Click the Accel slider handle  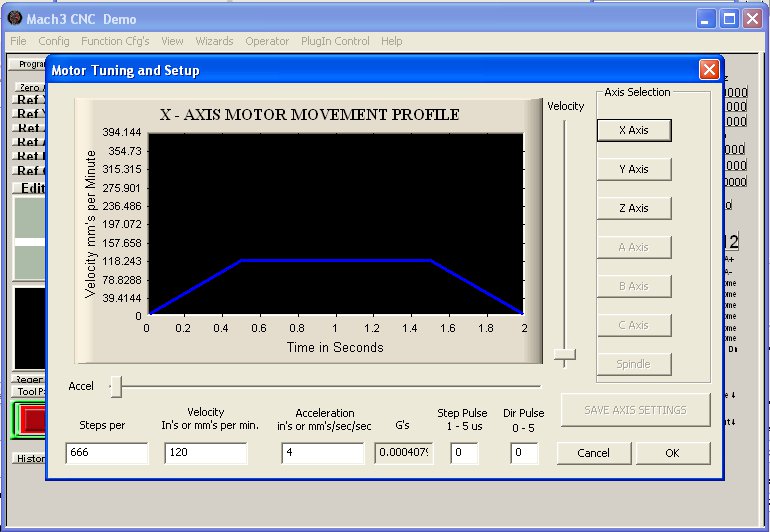tap(116, 386)
